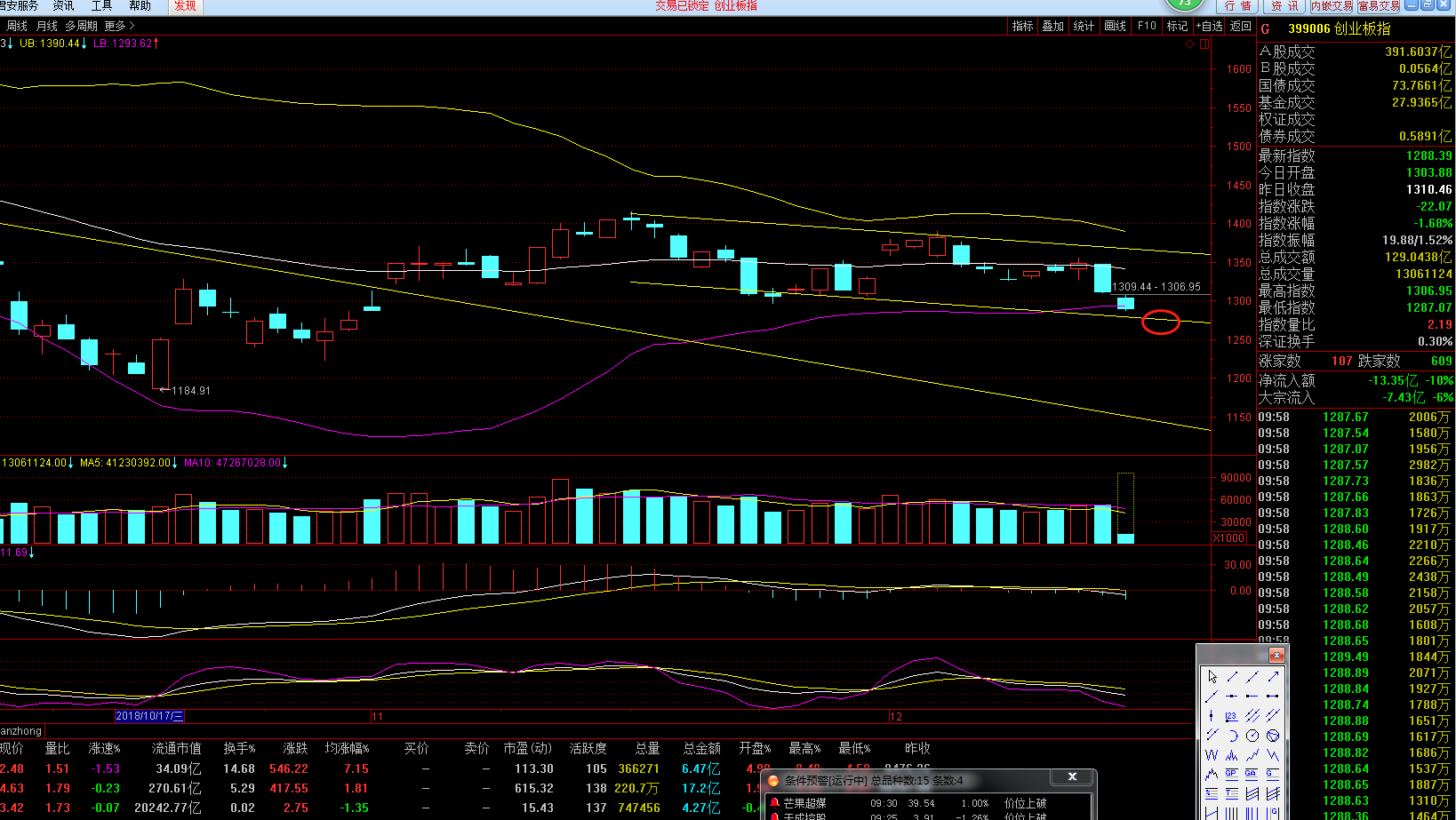Choose the G lines tool
Screen dimensions: 1456x820
click(x=1273, y=775)
